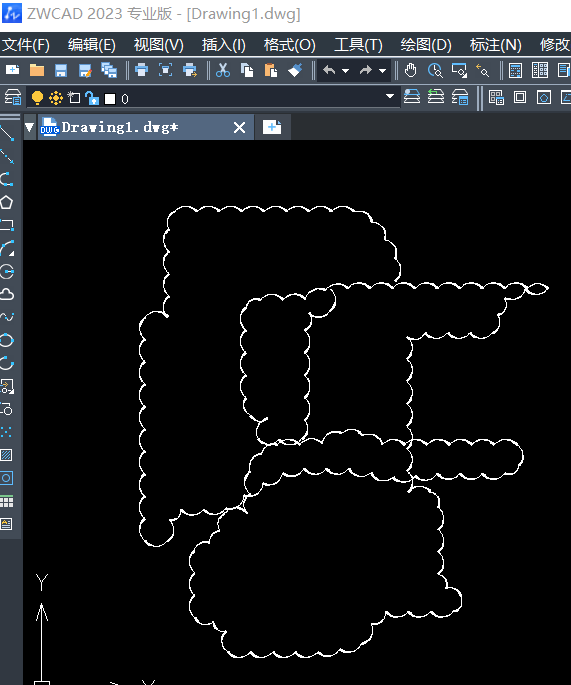
Task: Select the Revision Cloud tool
Action: [x=7, y=294]
